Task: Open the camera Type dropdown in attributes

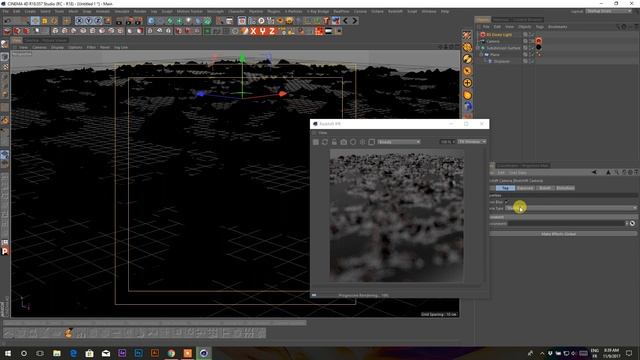Action: [x=571, y=208]
